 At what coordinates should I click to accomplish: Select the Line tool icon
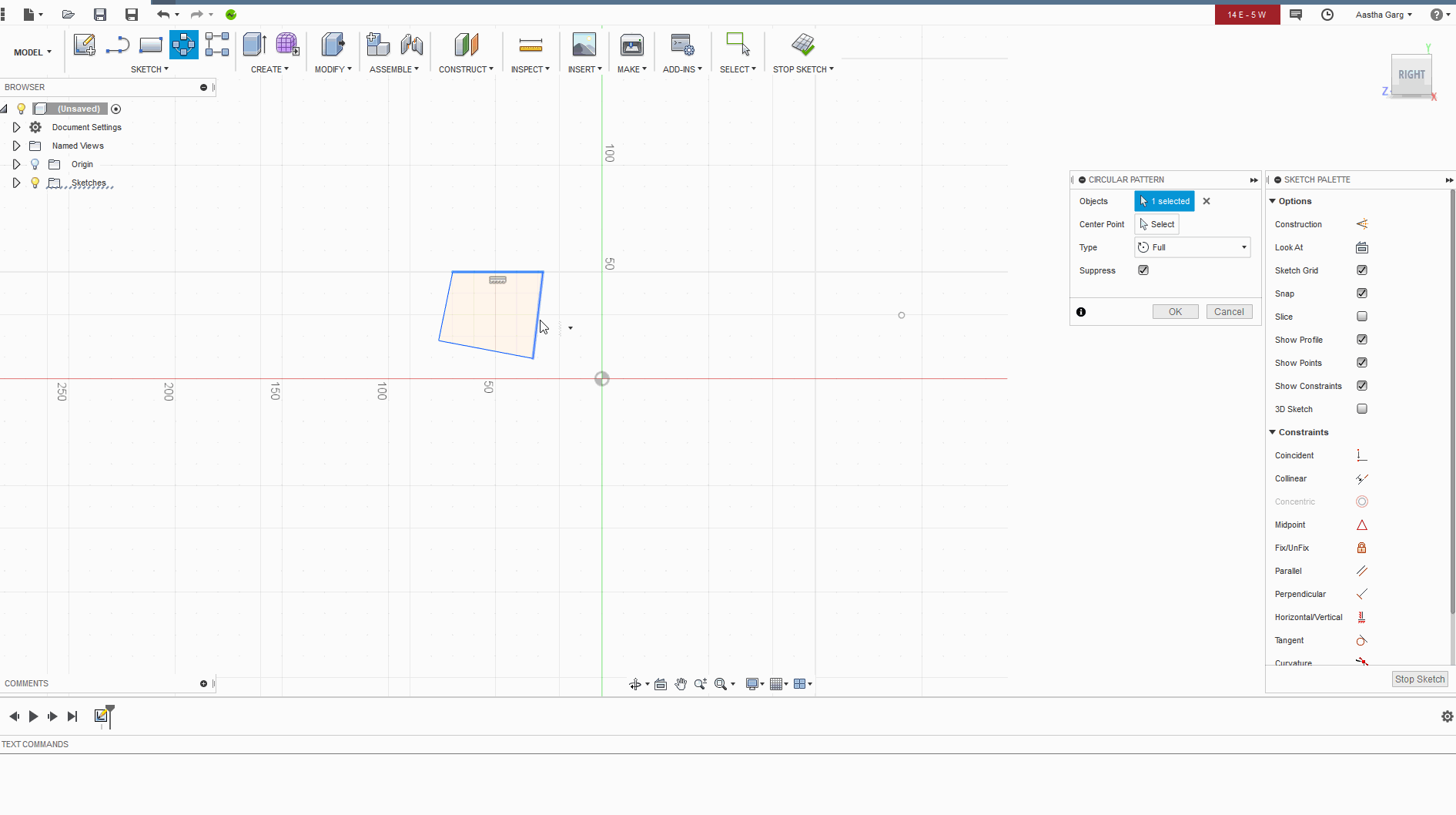click(x=117, y=45)
